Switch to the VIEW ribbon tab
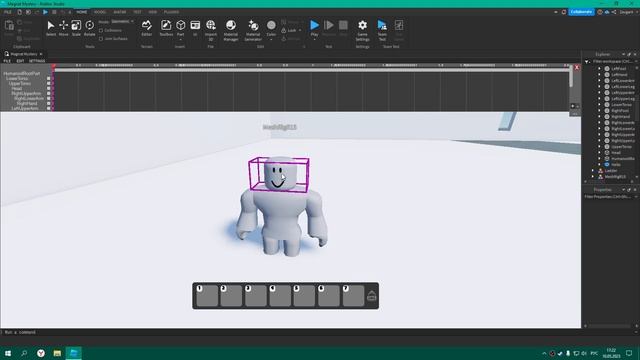The image size is (640, 360). pyautogui.click(x=153, y=12)
